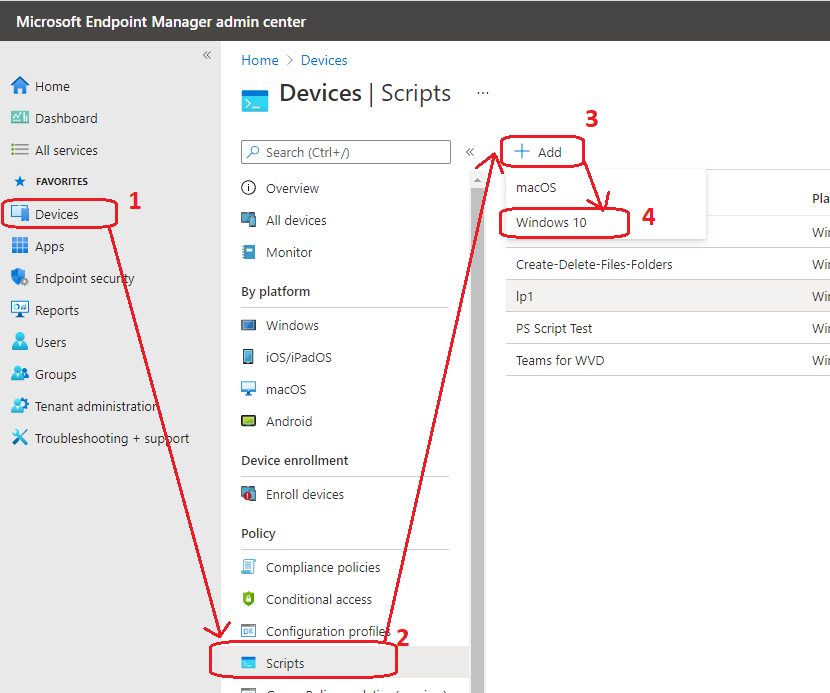Viewport: 830px width, 693px height.
Task: Open the breadcrumb ellipsis menu
Action: pyautogui.click(x=483, y=92)
